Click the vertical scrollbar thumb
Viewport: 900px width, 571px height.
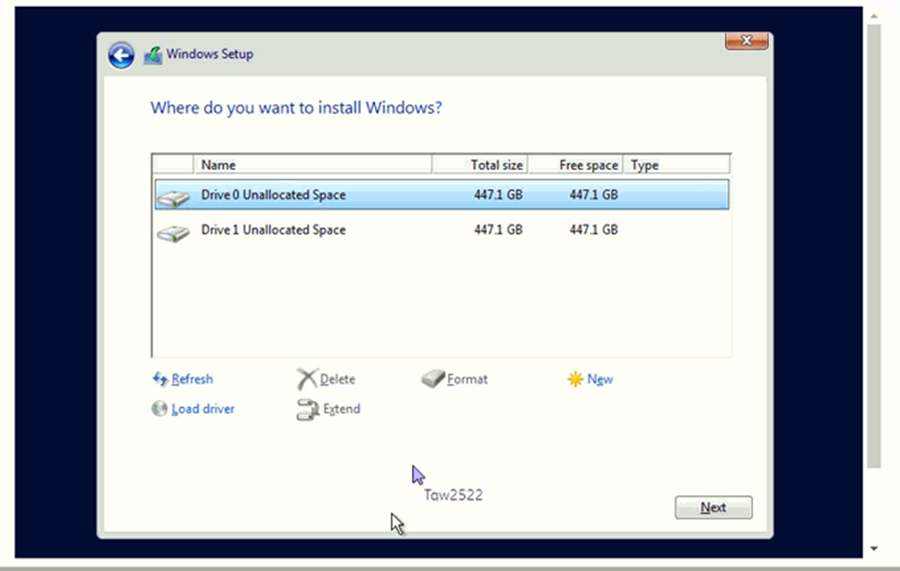tap(874, 247)
